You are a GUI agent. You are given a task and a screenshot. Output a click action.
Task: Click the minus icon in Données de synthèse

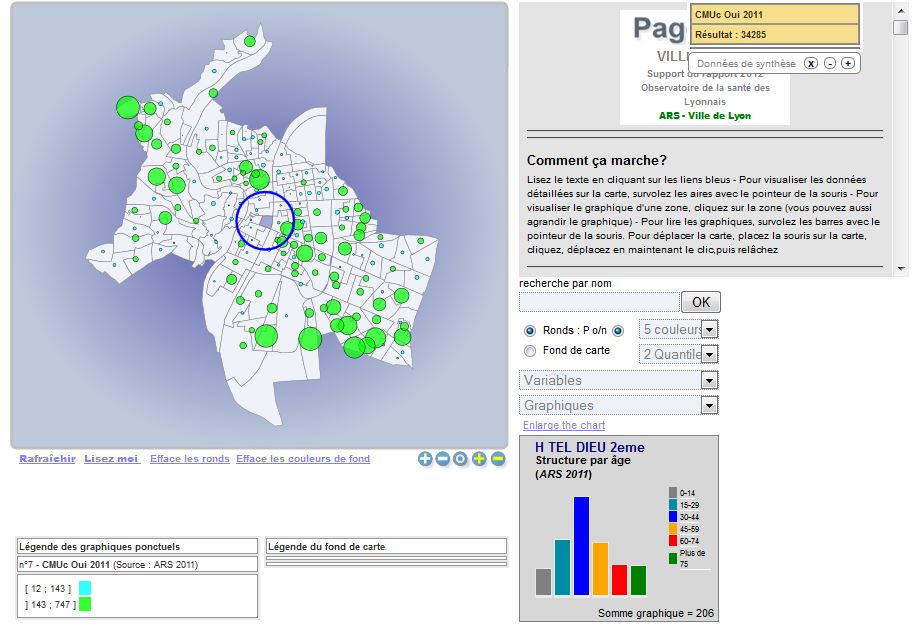830,63
